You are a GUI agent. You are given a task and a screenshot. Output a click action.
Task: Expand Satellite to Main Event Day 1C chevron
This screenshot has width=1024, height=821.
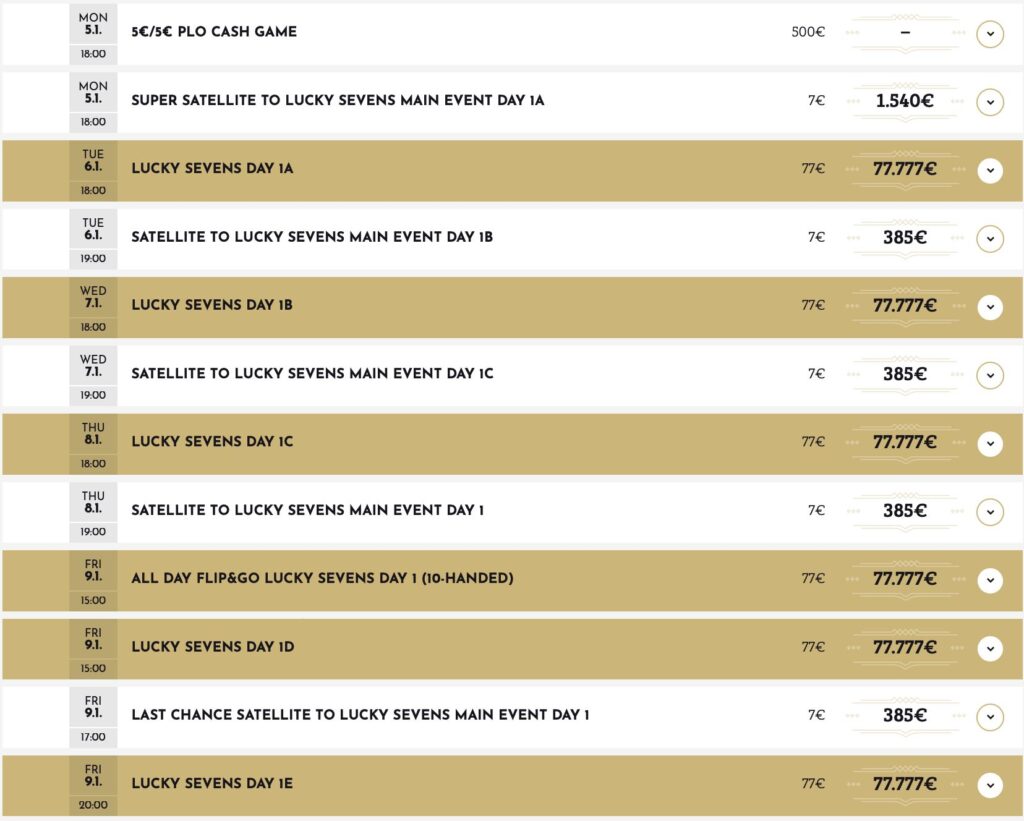pyautogui.click(x=989, y=375)
